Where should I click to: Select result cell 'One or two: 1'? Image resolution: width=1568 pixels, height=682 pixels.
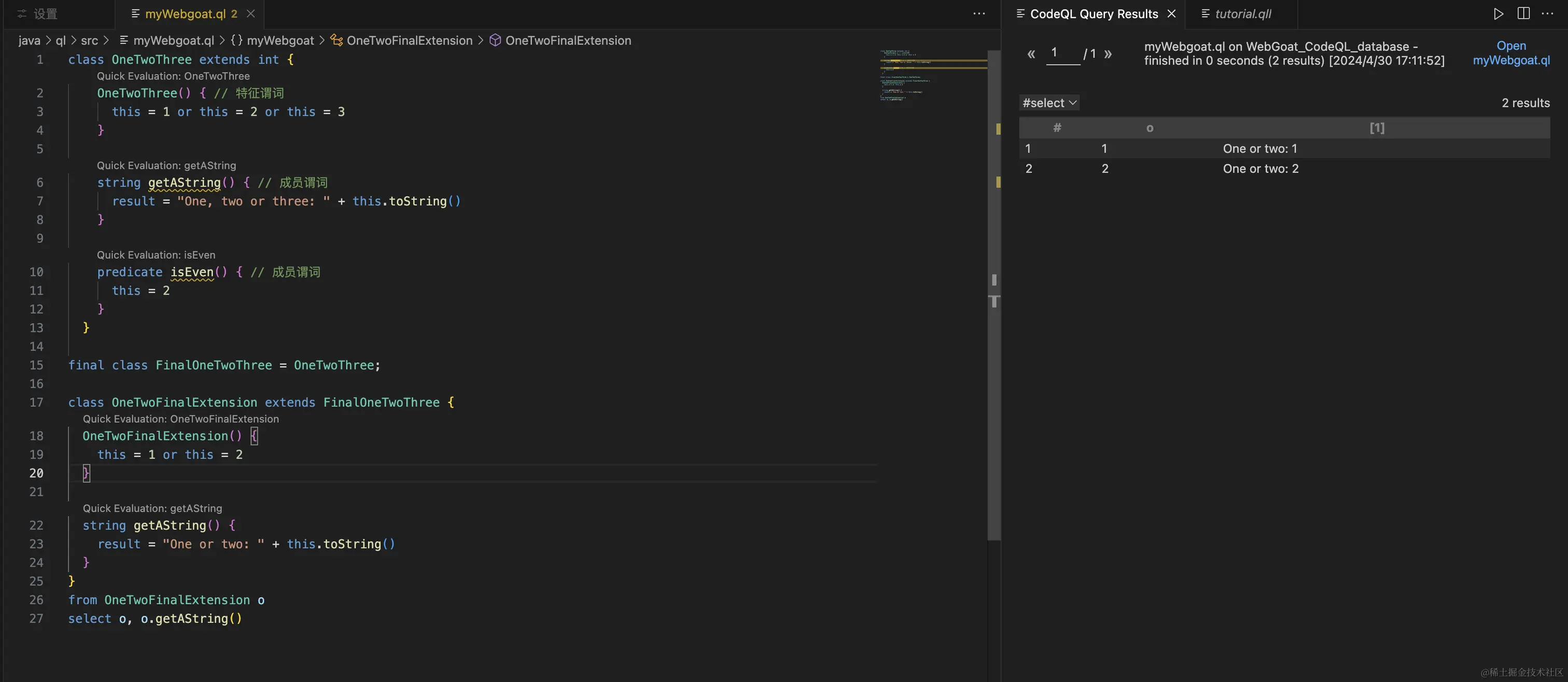1260,148
